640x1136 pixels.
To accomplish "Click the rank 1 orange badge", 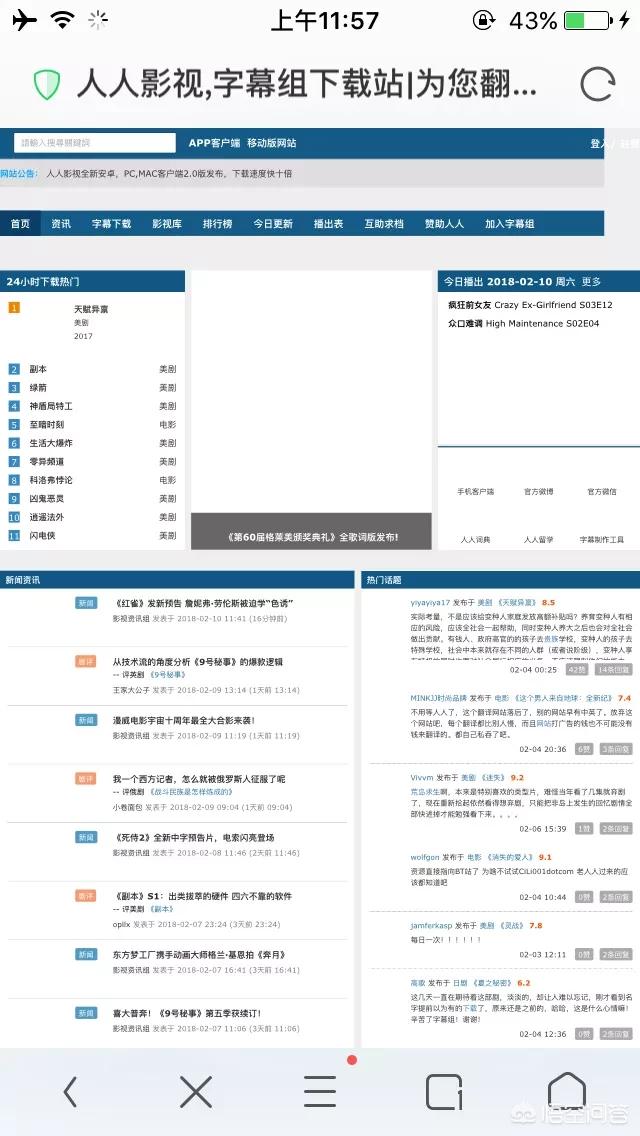I will pos(14,308).
